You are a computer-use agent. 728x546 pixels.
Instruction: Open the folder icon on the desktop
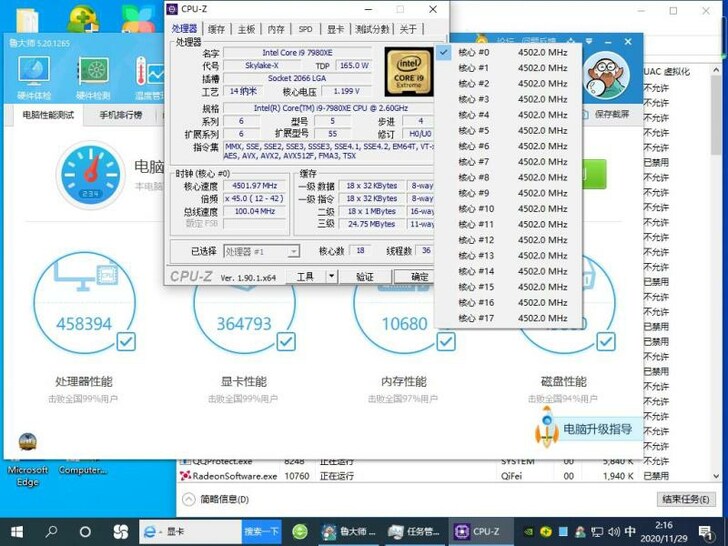[27, 20]
